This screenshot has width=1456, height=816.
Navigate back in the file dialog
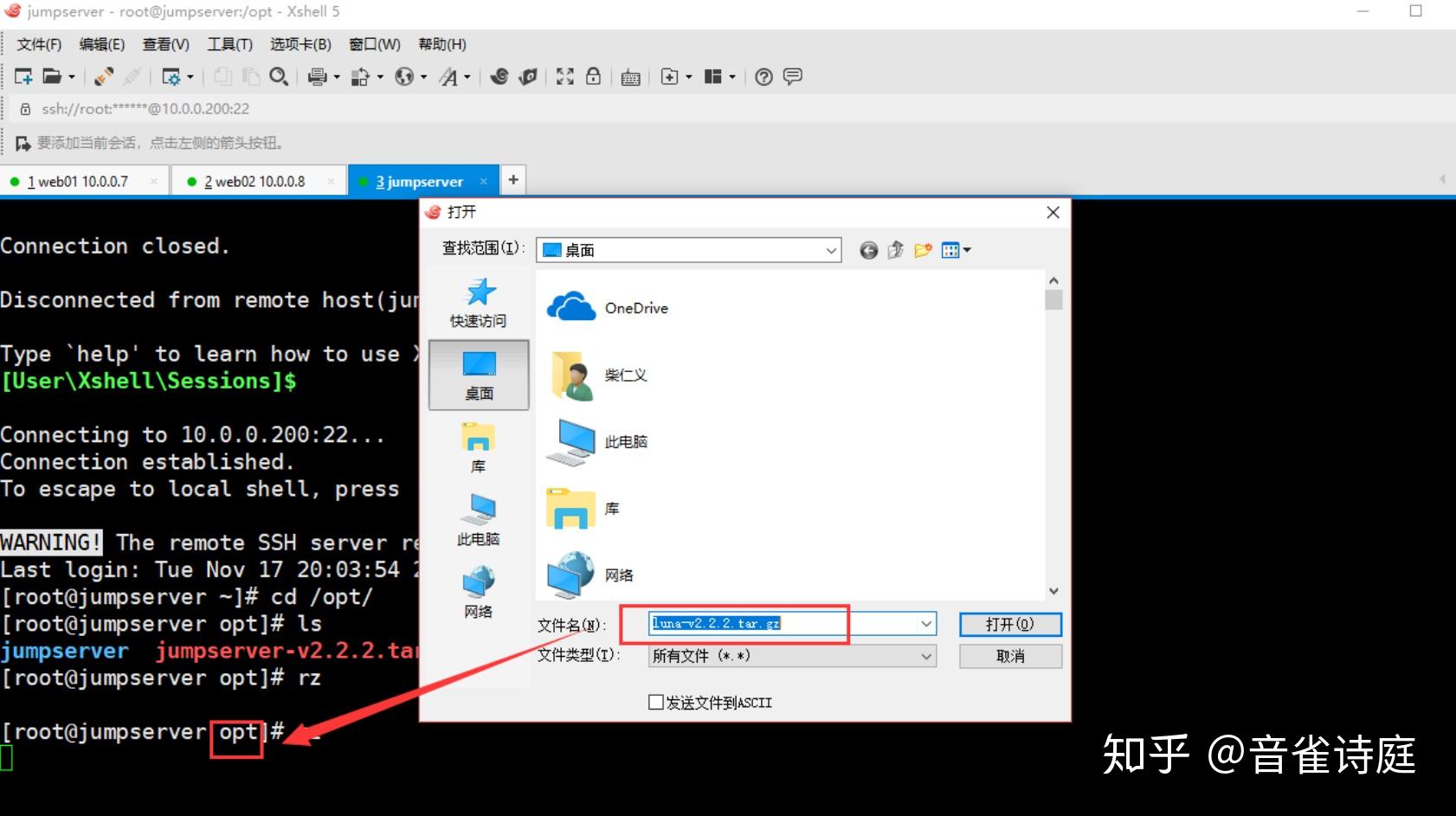coord(868,249)
